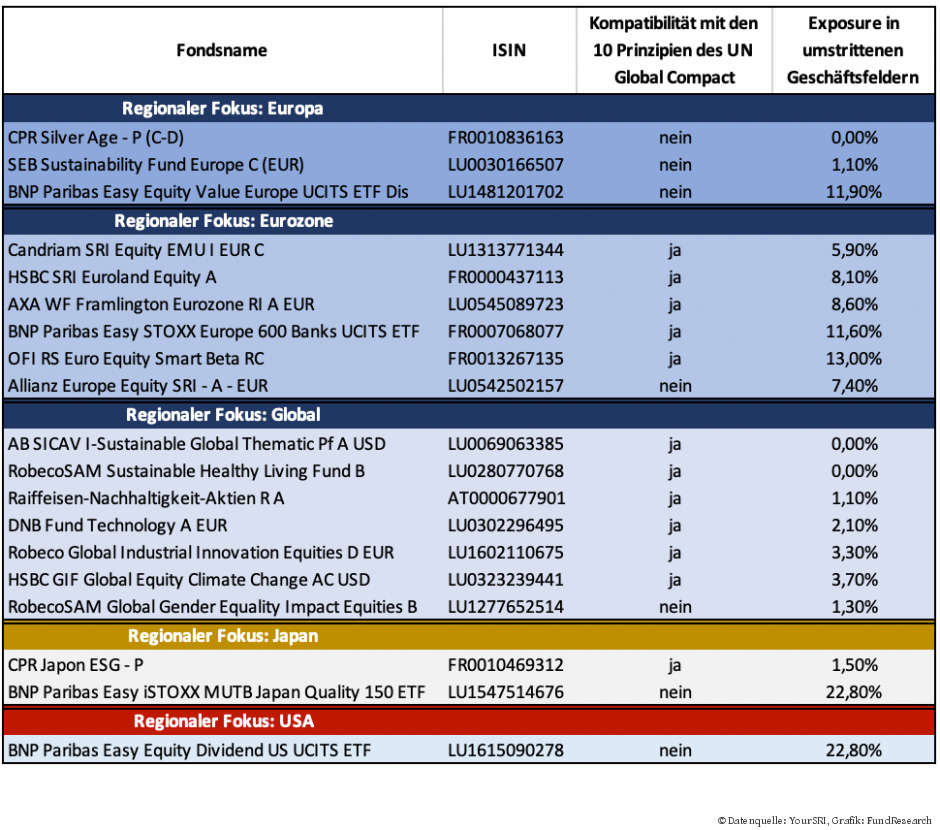The width and height of the screenshot is (940, 830).
Task: Select the CPR Silver Age - P (C-D) fund
Action: (96, 138)
